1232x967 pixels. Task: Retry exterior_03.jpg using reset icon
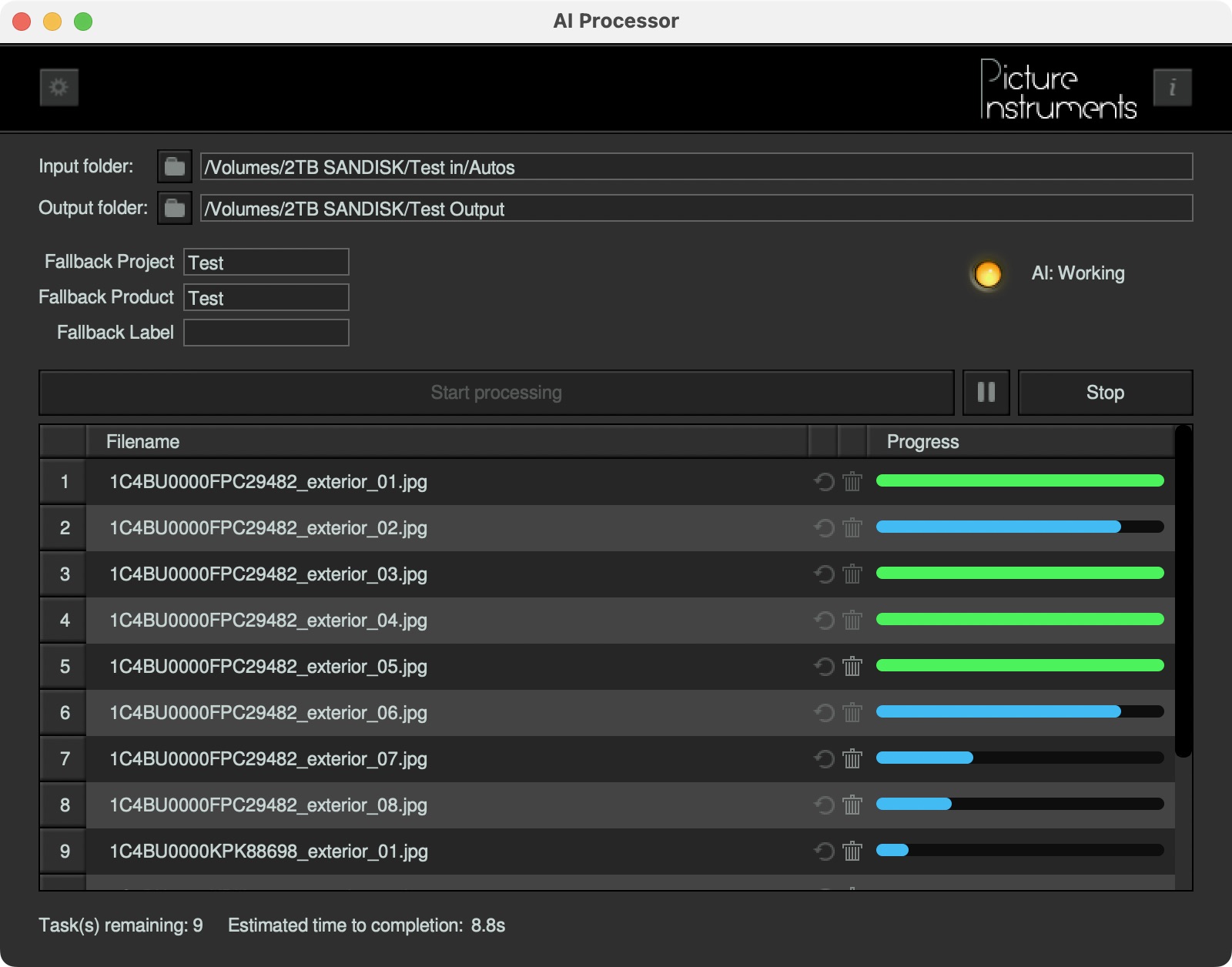[x=824, y=574]
